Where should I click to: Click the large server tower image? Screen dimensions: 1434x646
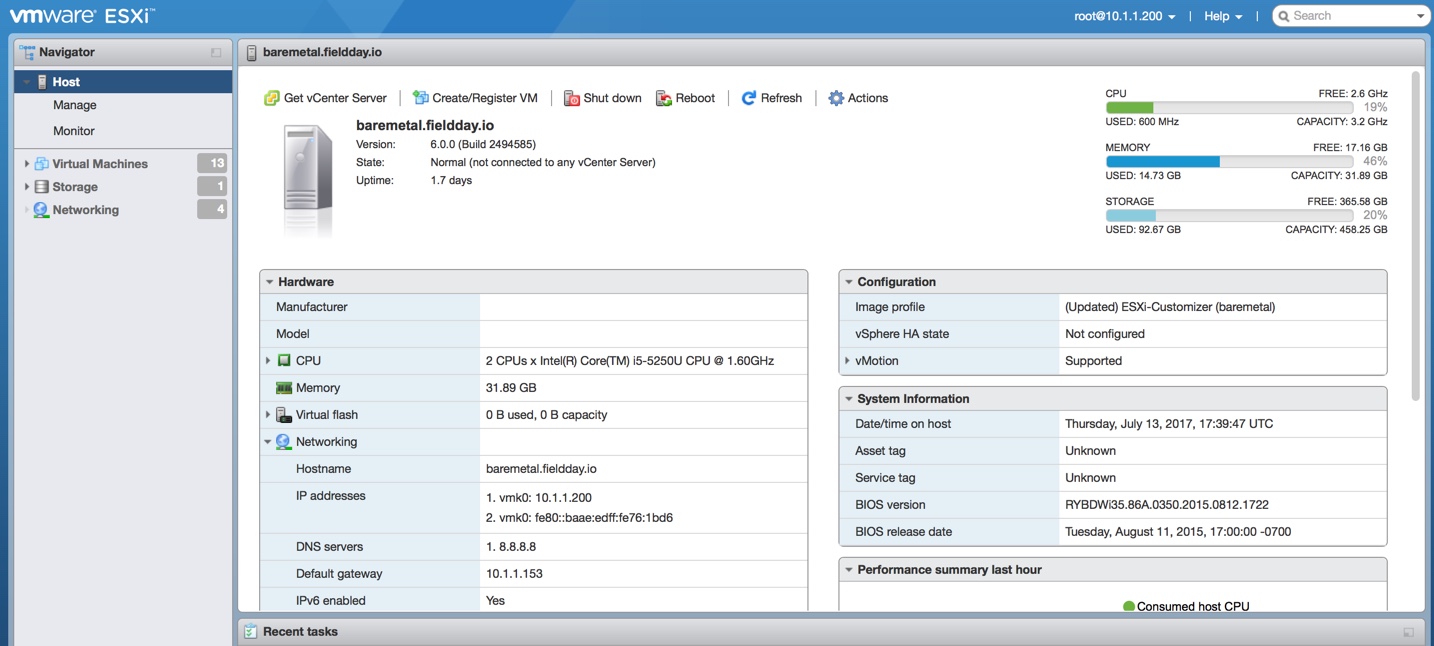pyautogui.click(x=308, y=168)
